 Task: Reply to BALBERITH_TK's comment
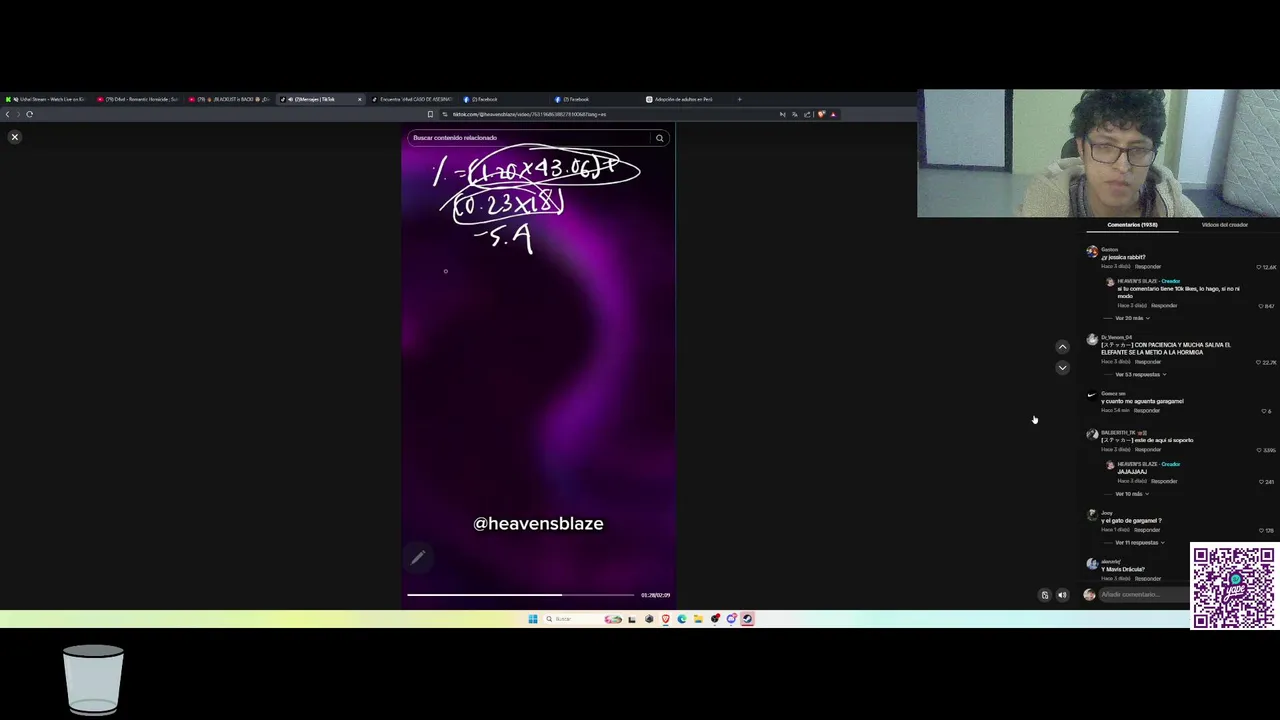pos(1148,449)
